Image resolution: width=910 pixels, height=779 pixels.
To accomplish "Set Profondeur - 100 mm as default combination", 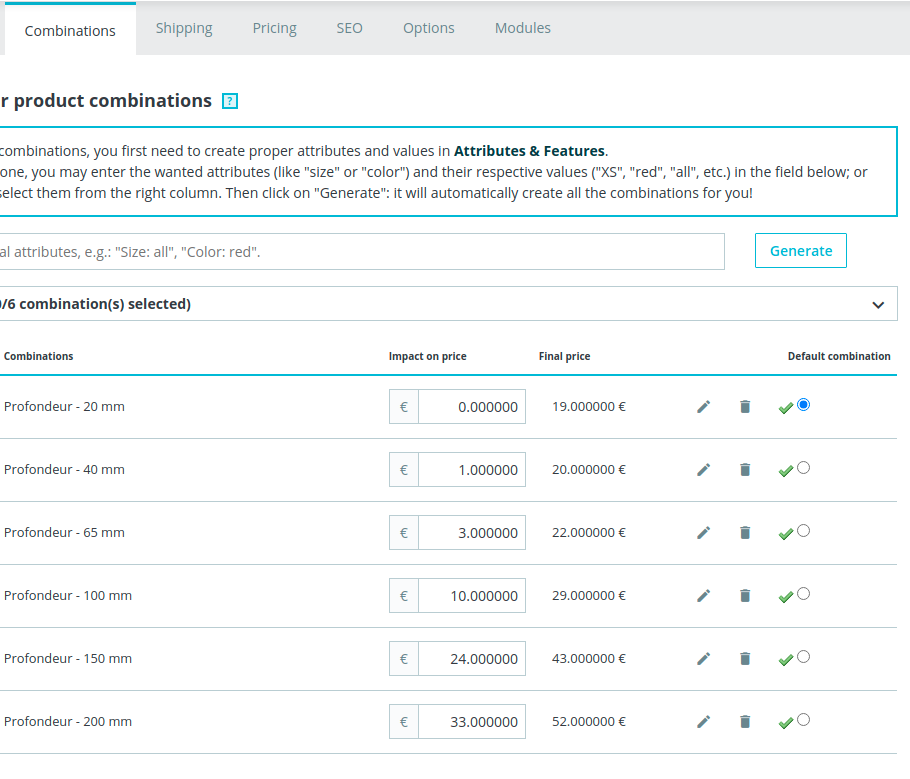I will pyautogui.click(x=804, y=594).
